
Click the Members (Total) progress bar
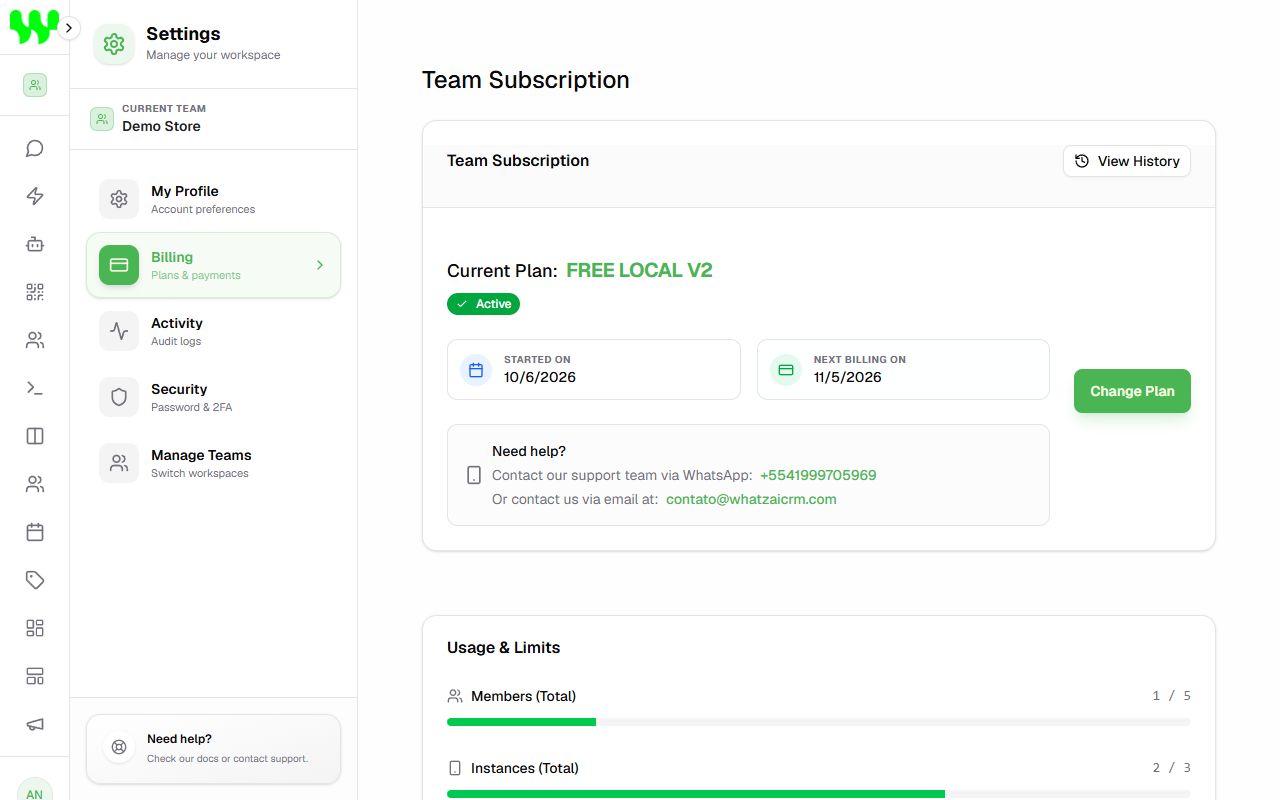[x=819, y=721]
